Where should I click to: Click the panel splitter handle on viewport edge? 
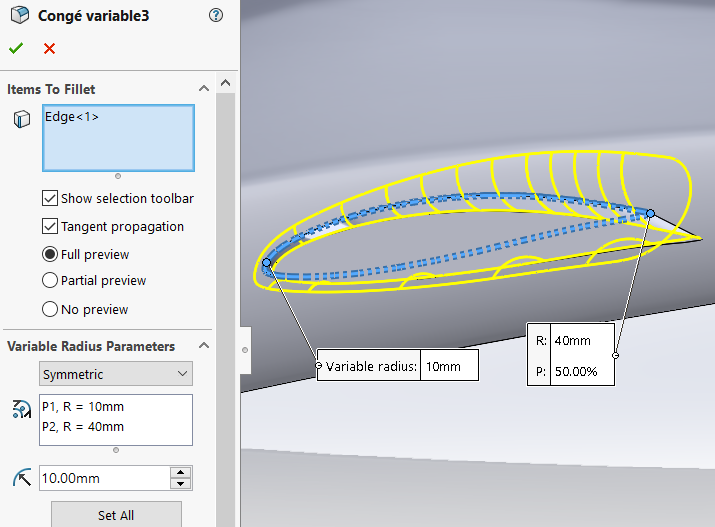pos(245,350)
